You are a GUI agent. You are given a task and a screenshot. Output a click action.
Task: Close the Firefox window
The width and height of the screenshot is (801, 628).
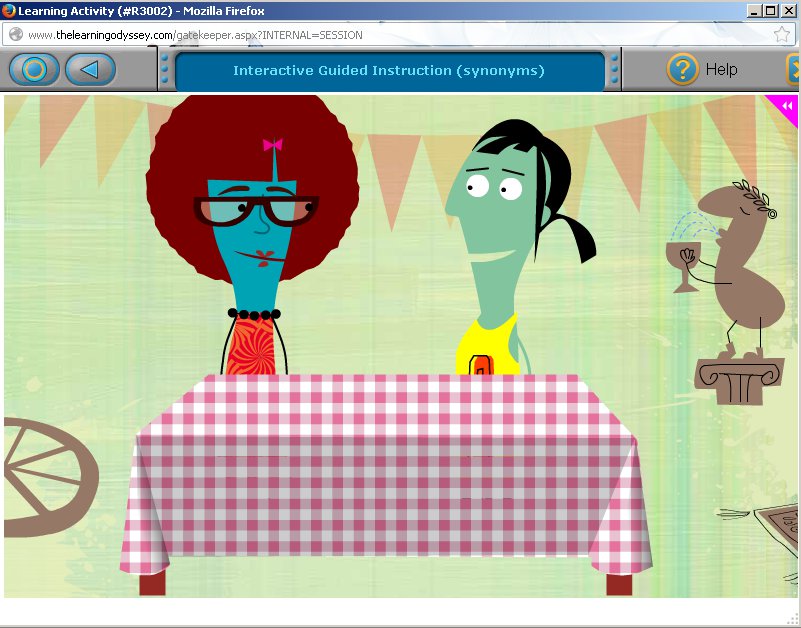788,10
